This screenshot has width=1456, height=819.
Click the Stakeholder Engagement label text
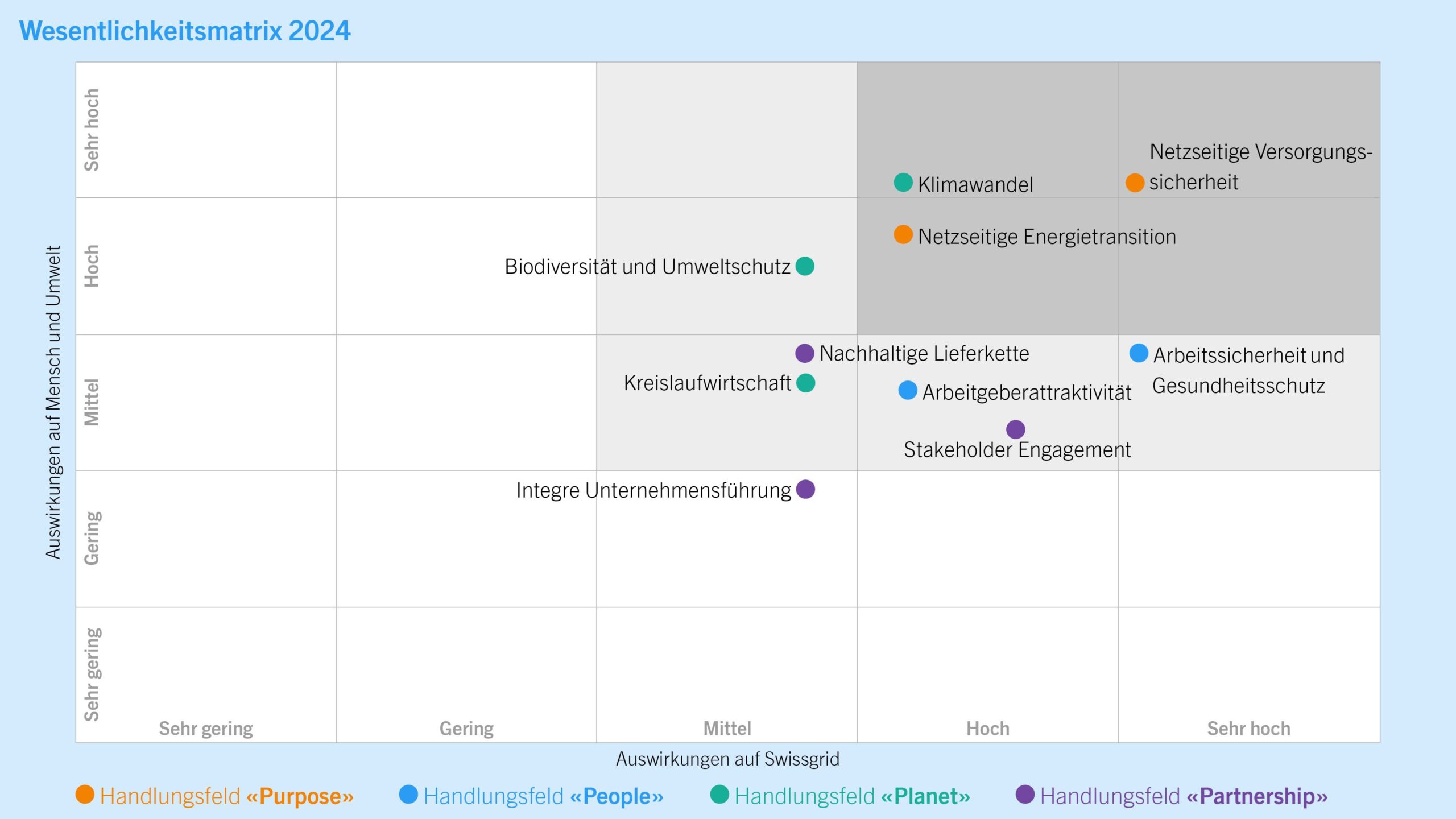point(1017,450)
